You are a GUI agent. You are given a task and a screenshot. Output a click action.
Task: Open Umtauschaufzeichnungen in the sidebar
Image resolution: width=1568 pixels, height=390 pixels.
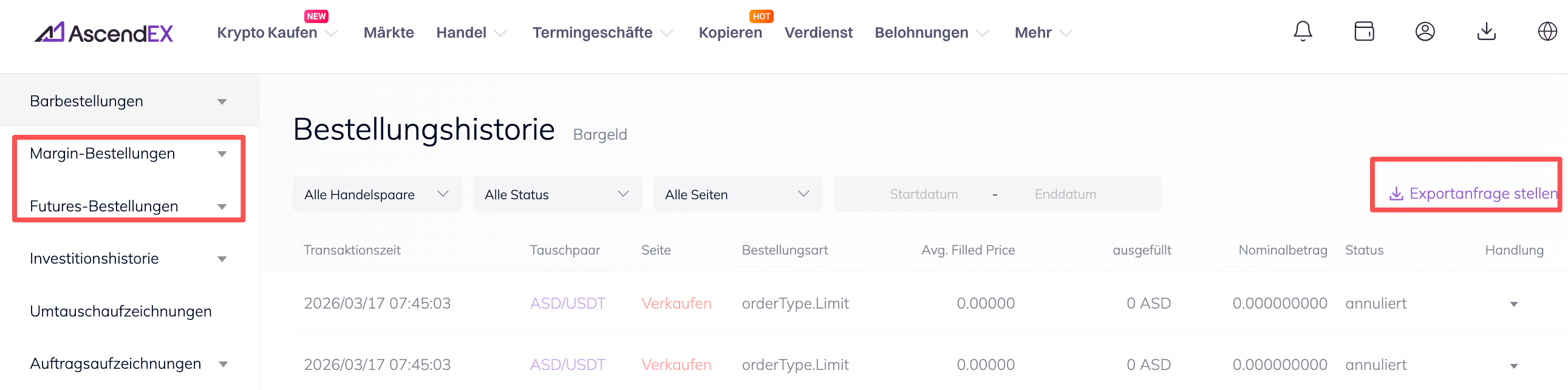click(x=120, y=312)
